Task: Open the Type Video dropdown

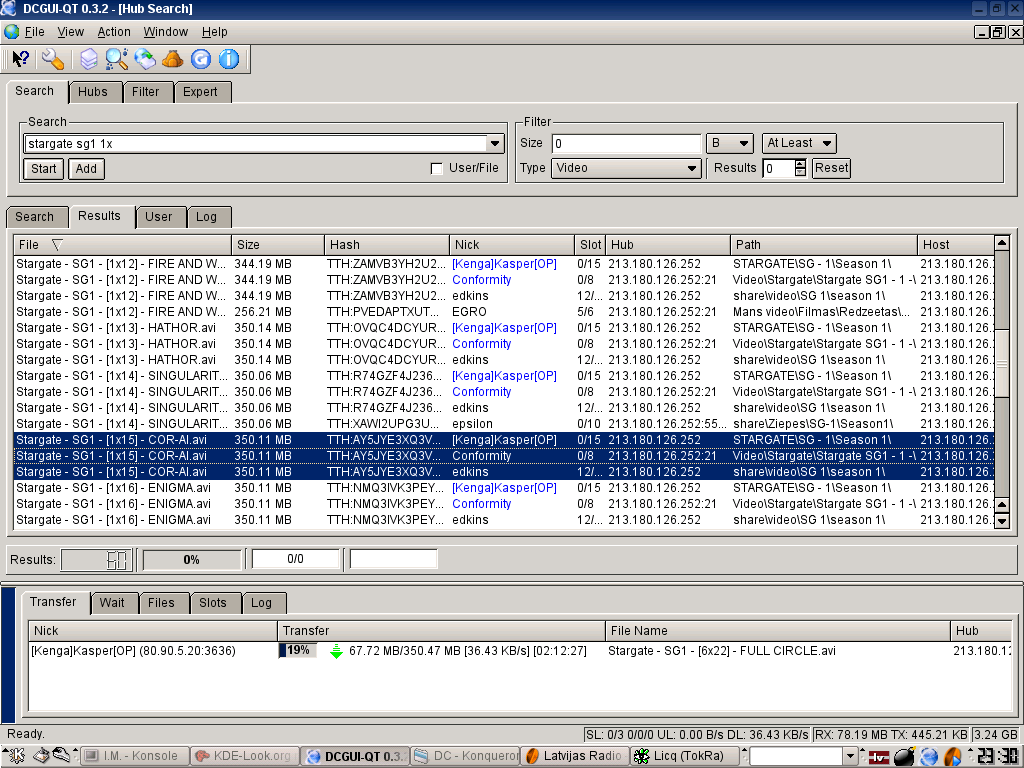Action: pos(626,168)
